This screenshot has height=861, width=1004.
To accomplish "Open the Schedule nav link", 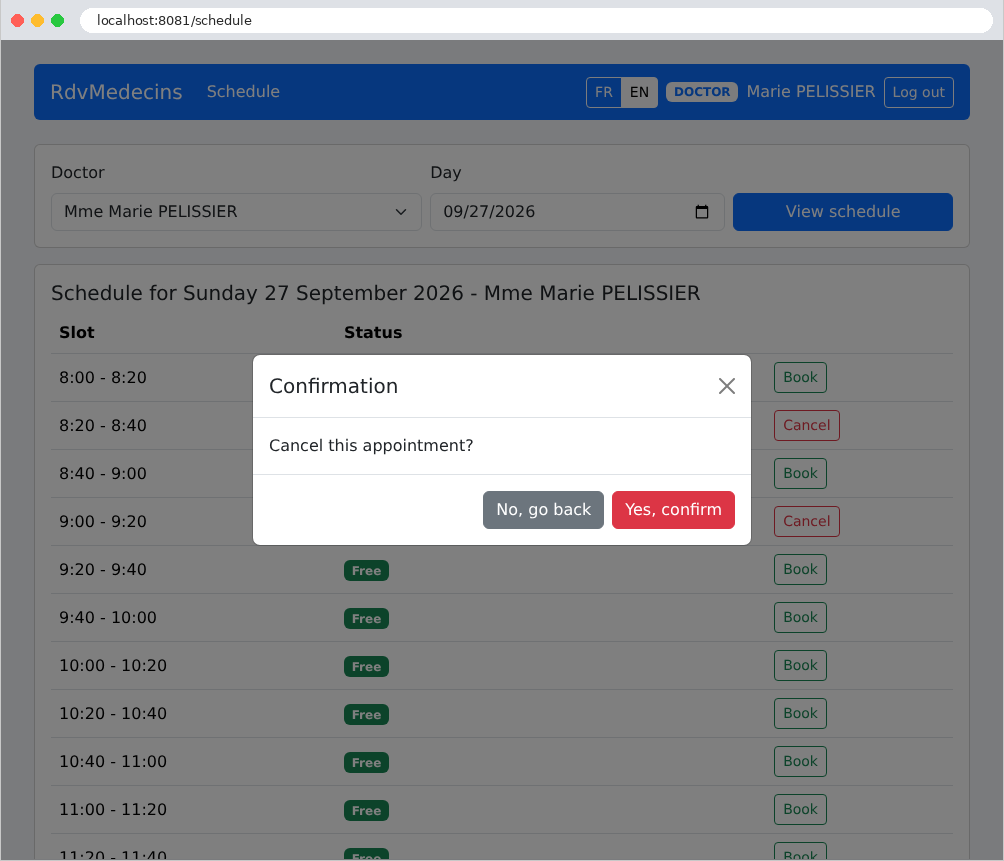I will click(x=243, y=92).
